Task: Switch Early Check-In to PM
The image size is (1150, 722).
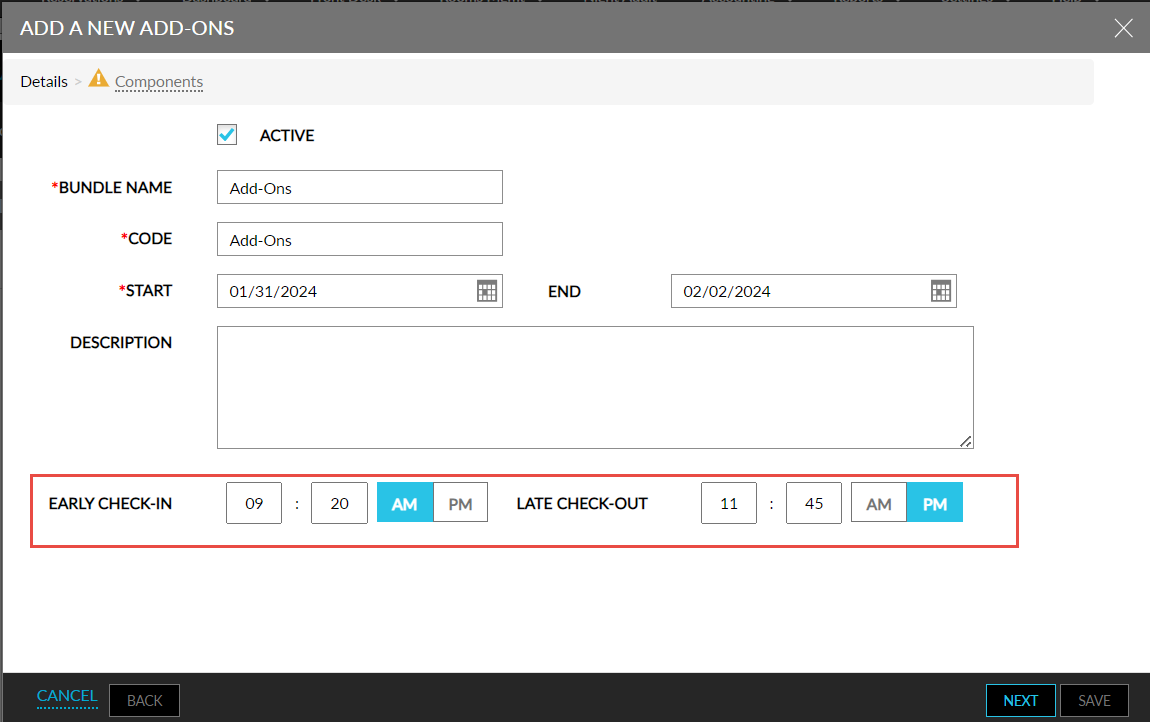Action: tap(460, 503)
